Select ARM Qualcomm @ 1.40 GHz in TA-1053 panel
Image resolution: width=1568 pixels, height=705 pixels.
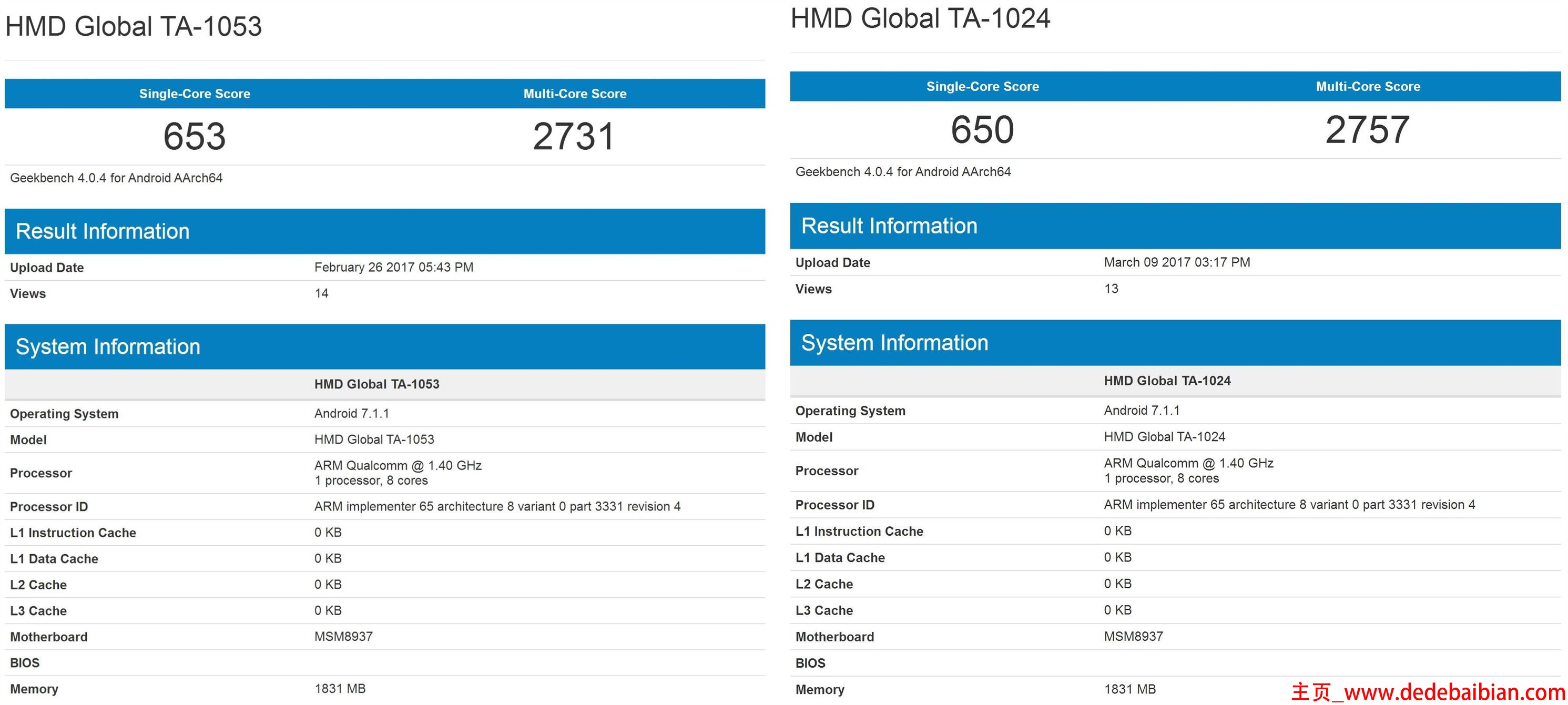[x=398, y=466]
